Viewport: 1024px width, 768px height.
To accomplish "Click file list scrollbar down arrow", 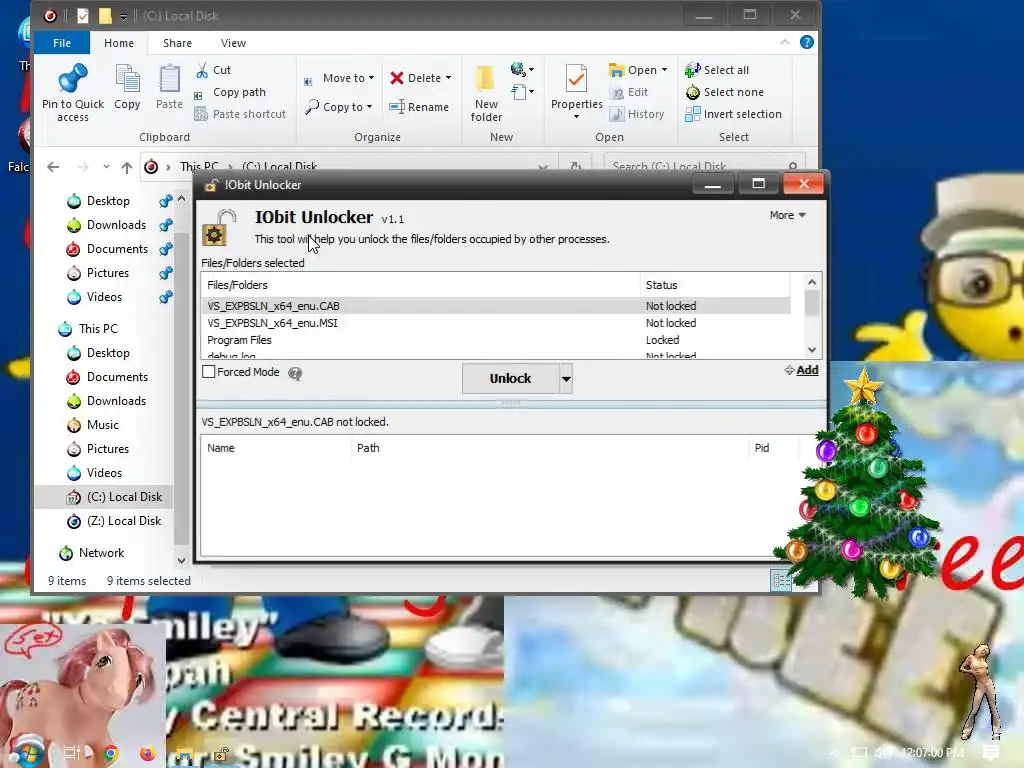I will tap(812, 350).
